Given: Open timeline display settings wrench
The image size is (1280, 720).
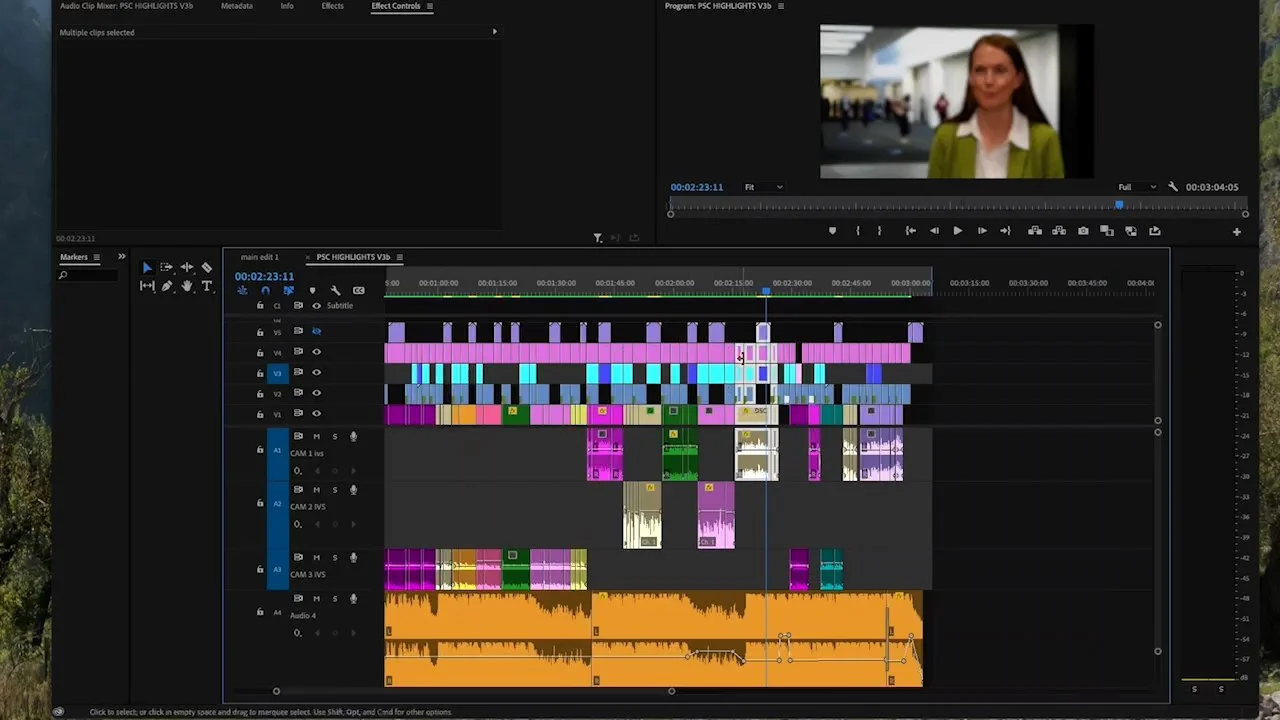Looking at the screenshot, I should [x=335, y=291].
